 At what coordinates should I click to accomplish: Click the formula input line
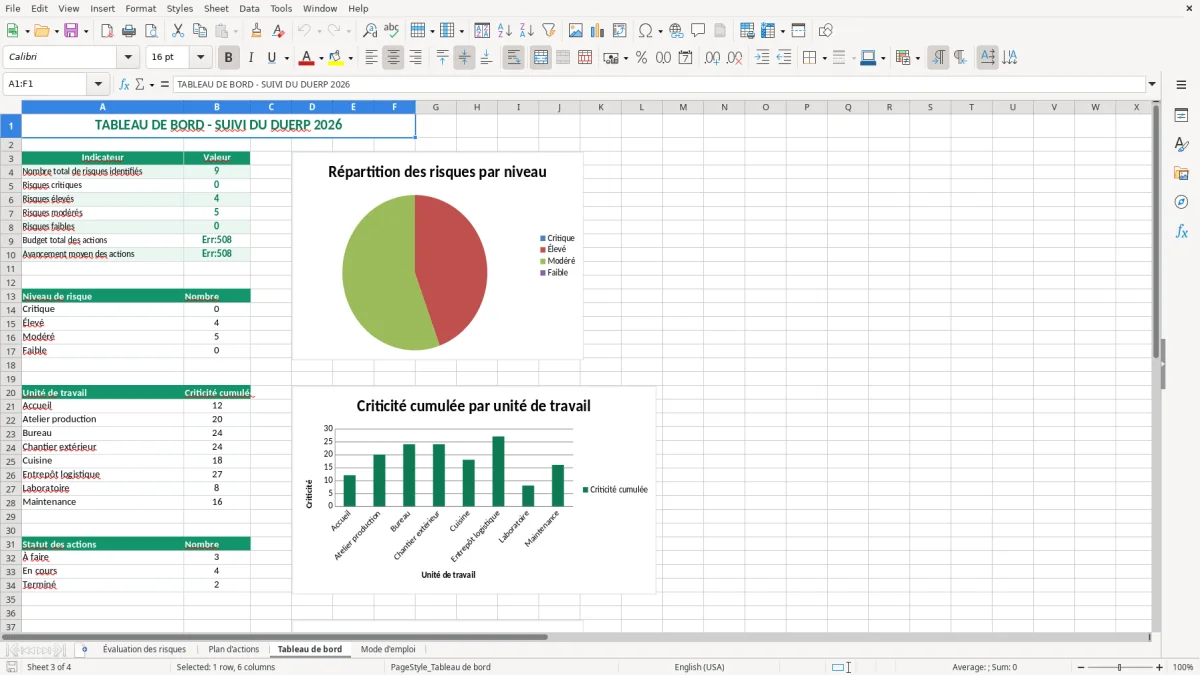658,84
